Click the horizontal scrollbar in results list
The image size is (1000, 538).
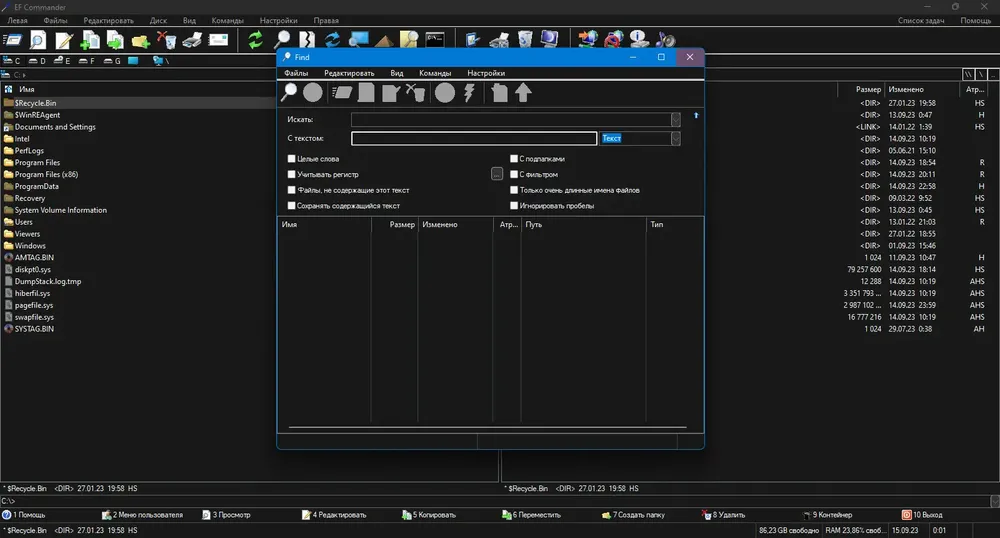point(487,427)
